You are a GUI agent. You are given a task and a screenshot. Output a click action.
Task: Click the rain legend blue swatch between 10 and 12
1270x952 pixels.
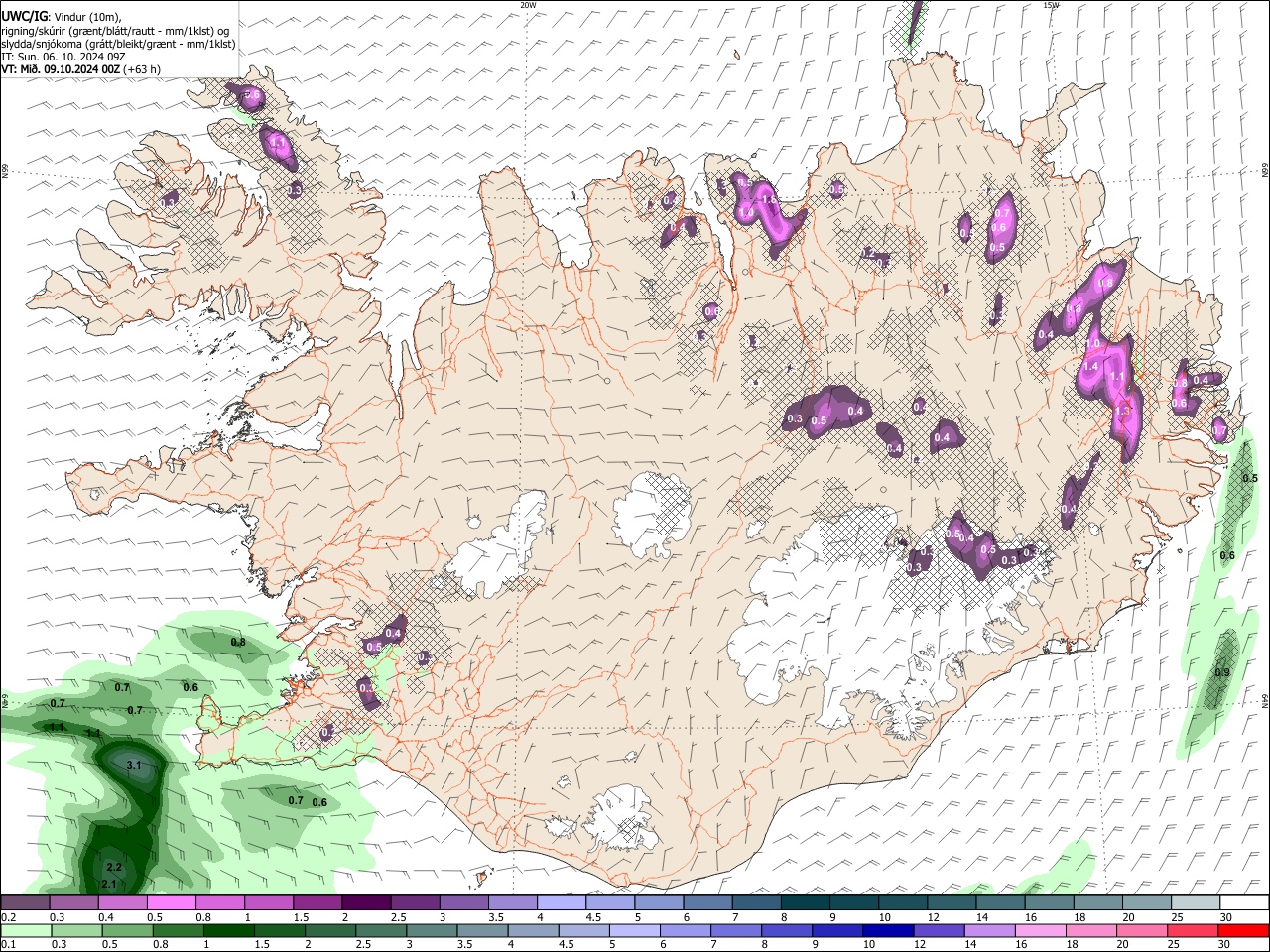point(887,930)
